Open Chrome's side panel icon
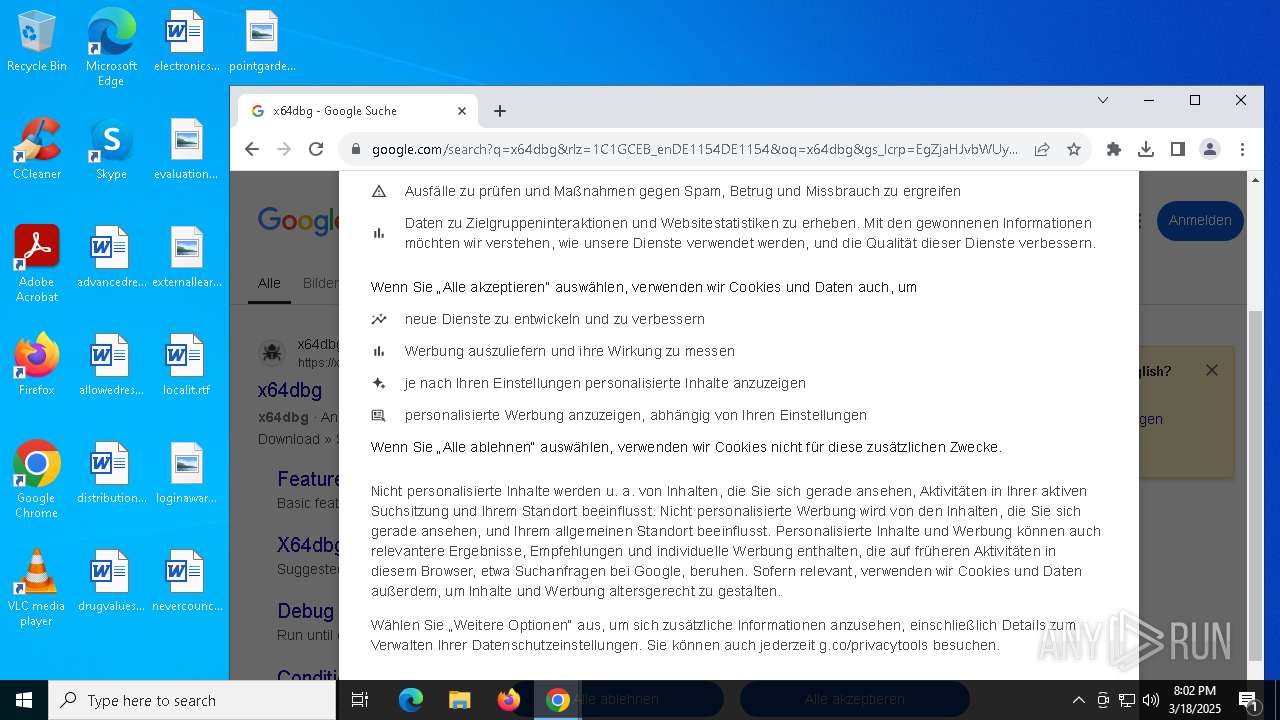Viewport: 1280px width, 720px height. (1178, 149)
